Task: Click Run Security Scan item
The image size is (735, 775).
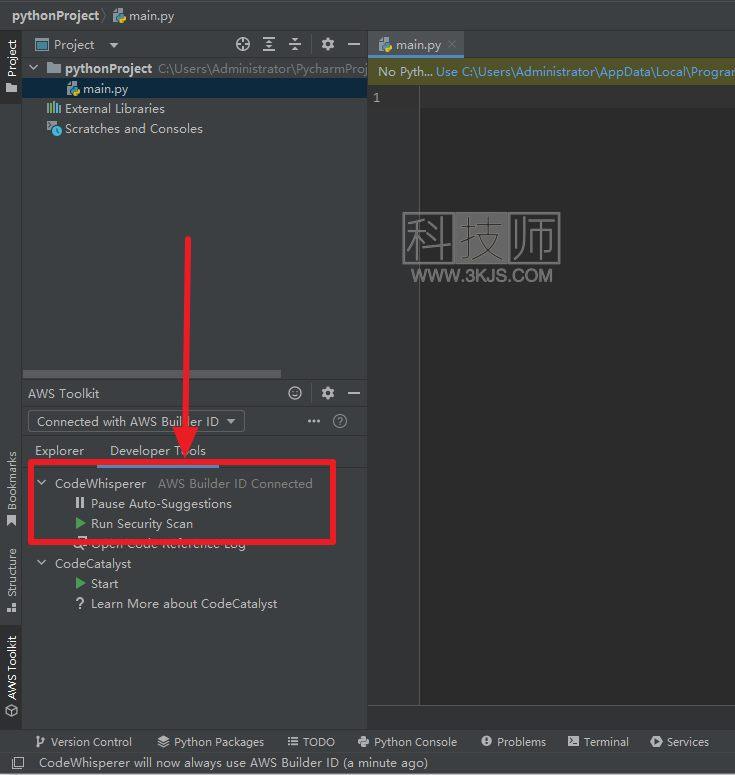Action: click(x=142, y=523)
